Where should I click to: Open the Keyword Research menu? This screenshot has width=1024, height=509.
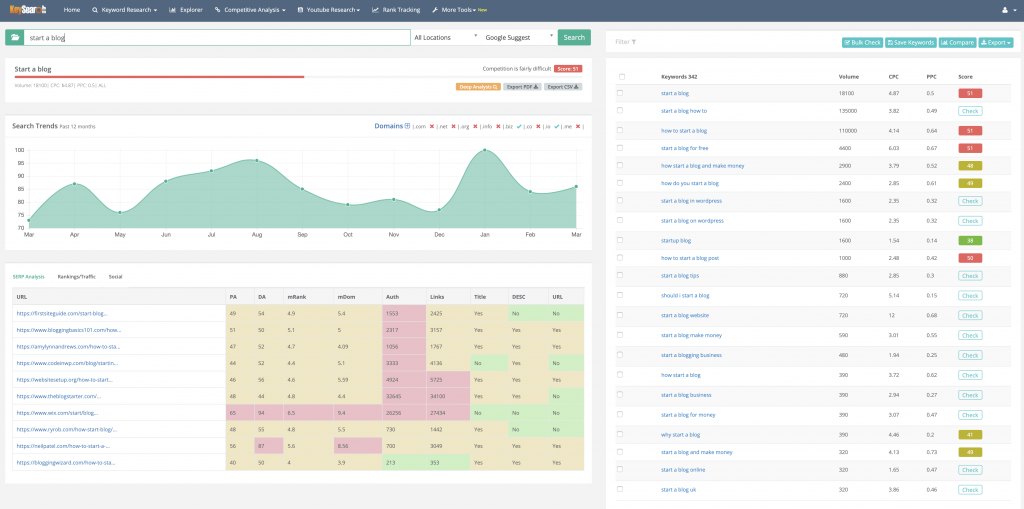pyautogui.click(x=125, y=10)
